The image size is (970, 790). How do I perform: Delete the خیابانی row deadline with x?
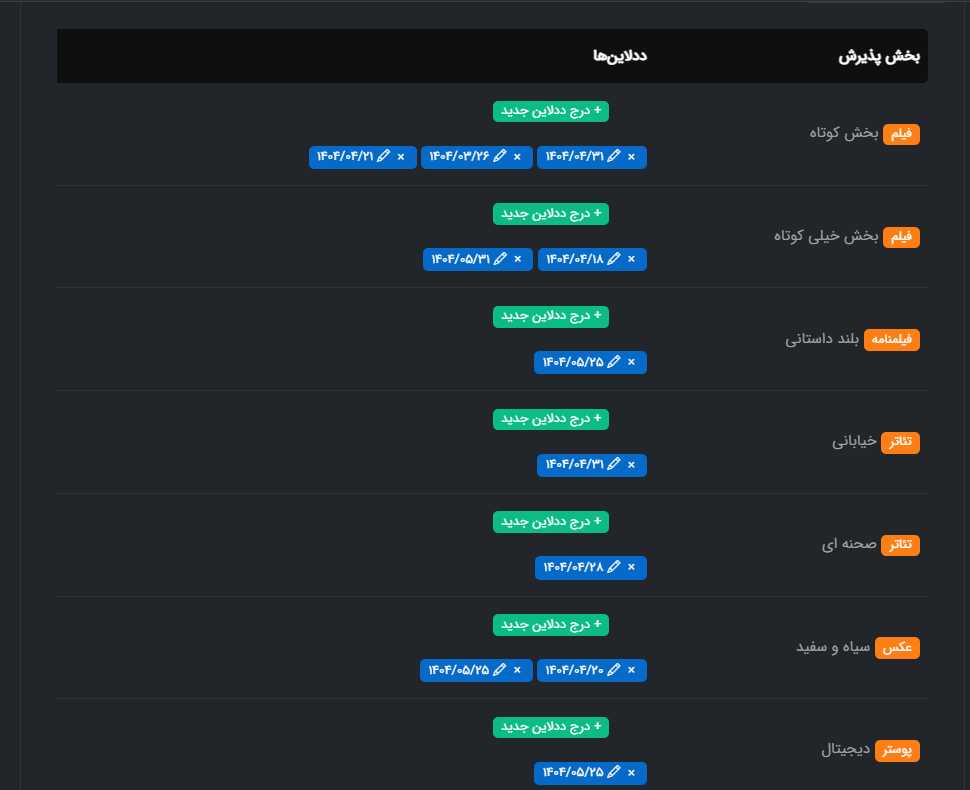tap(631, 465)
